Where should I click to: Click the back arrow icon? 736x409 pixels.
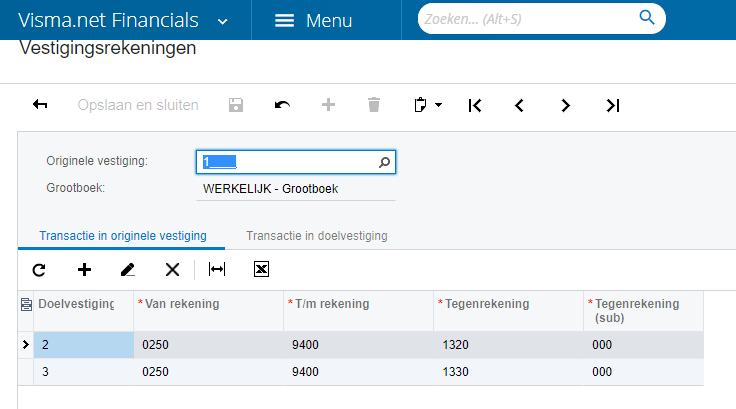(41, 105)
